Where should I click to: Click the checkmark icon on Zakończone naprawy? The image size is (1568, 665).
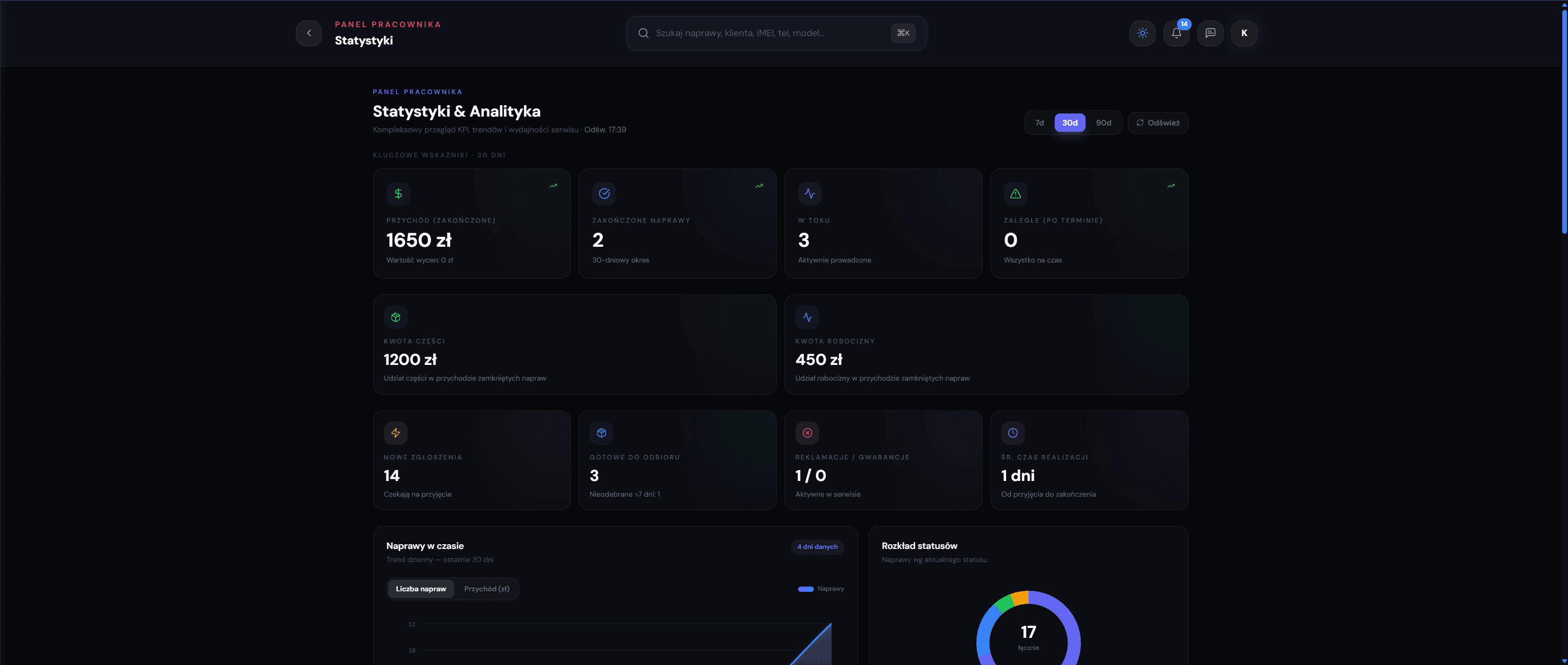(604, 193)
